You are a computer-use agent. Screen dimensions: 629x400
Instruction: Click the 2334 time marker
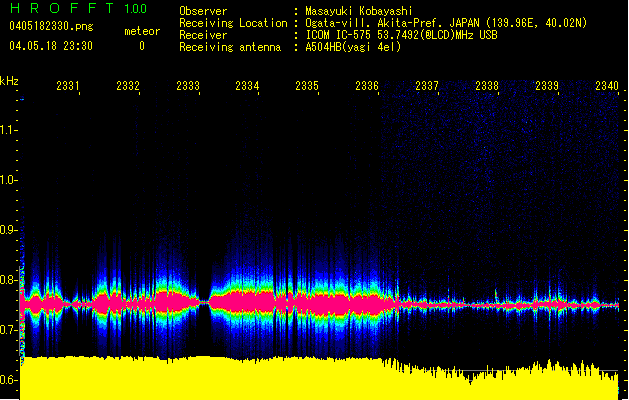(x=247, y=86)
